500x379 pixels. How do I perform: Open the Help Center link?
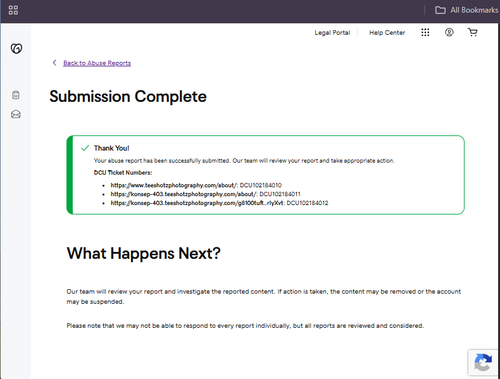click(x=387, y=33)
